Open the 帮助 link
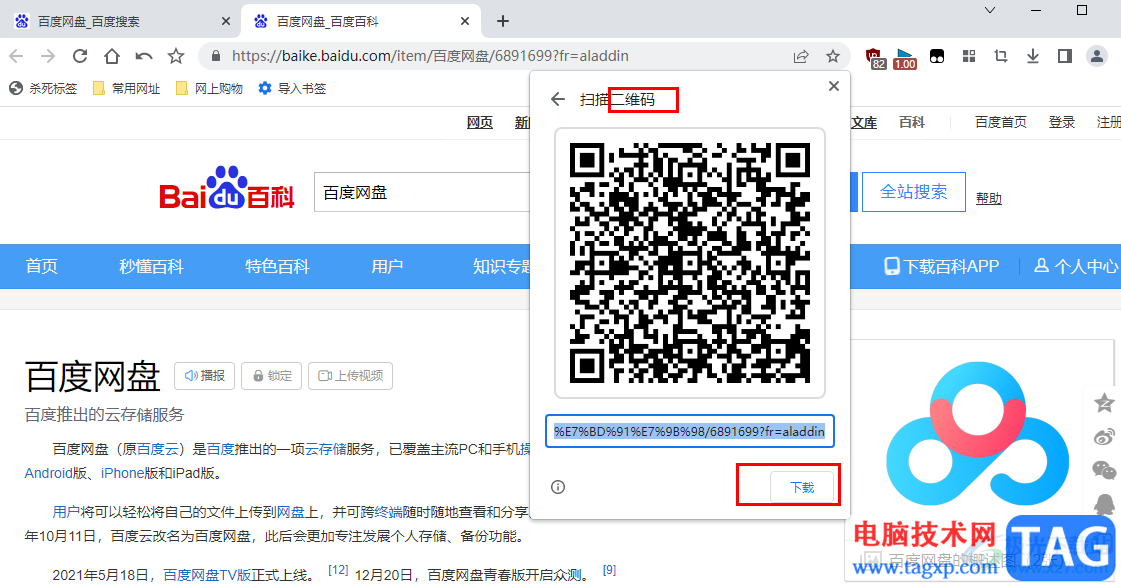 click(x=989, y=198)
